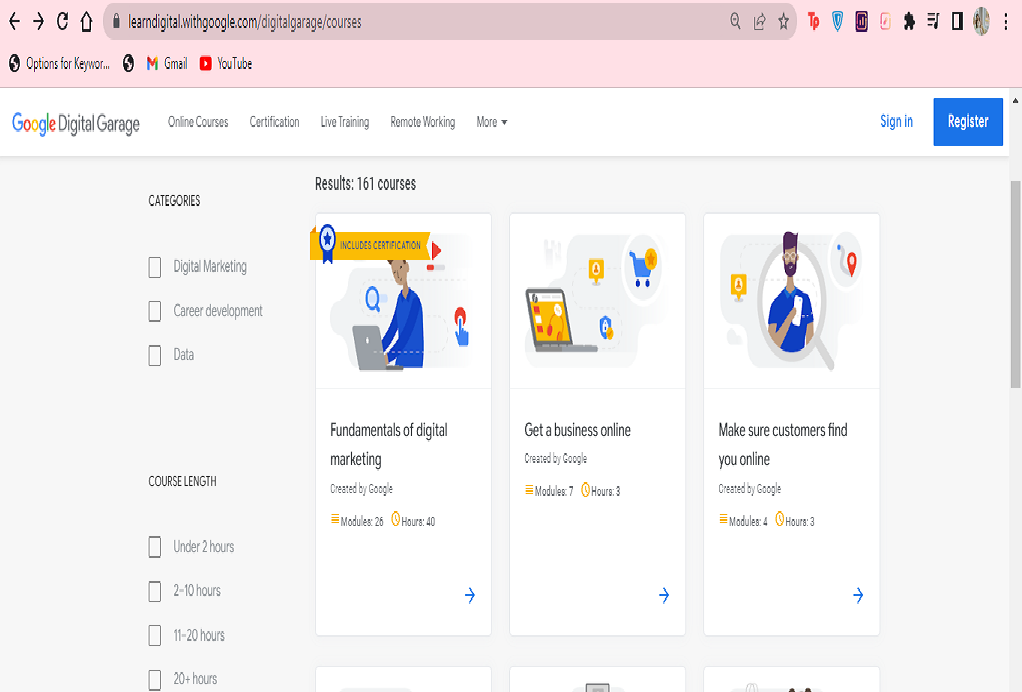Open the Chrome profile avatar

981,22
